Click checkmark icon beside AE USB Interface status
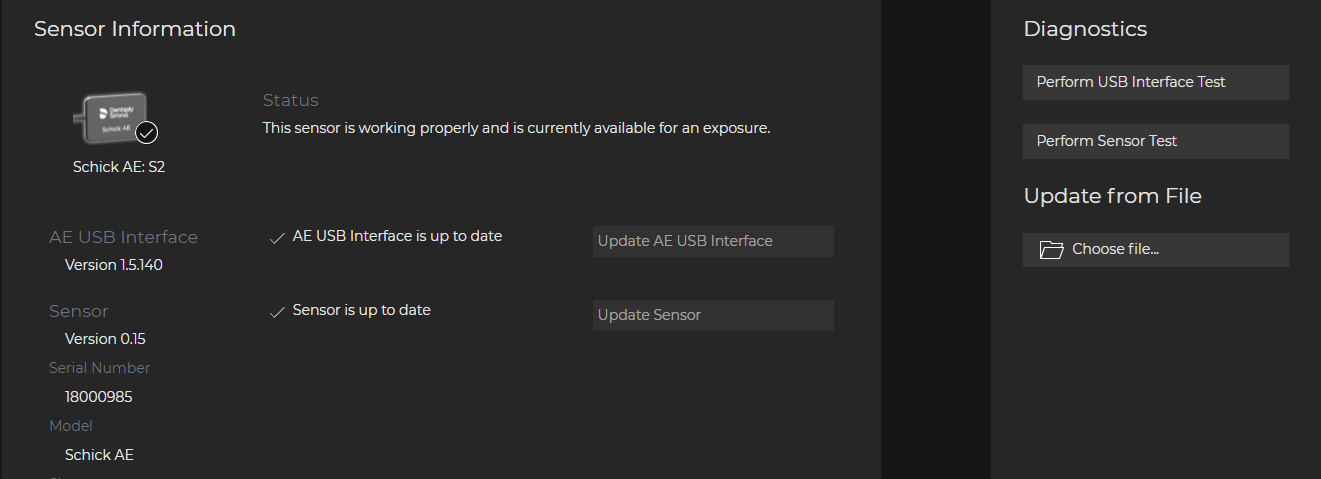The image size is (1321, 479). (277, 238)
